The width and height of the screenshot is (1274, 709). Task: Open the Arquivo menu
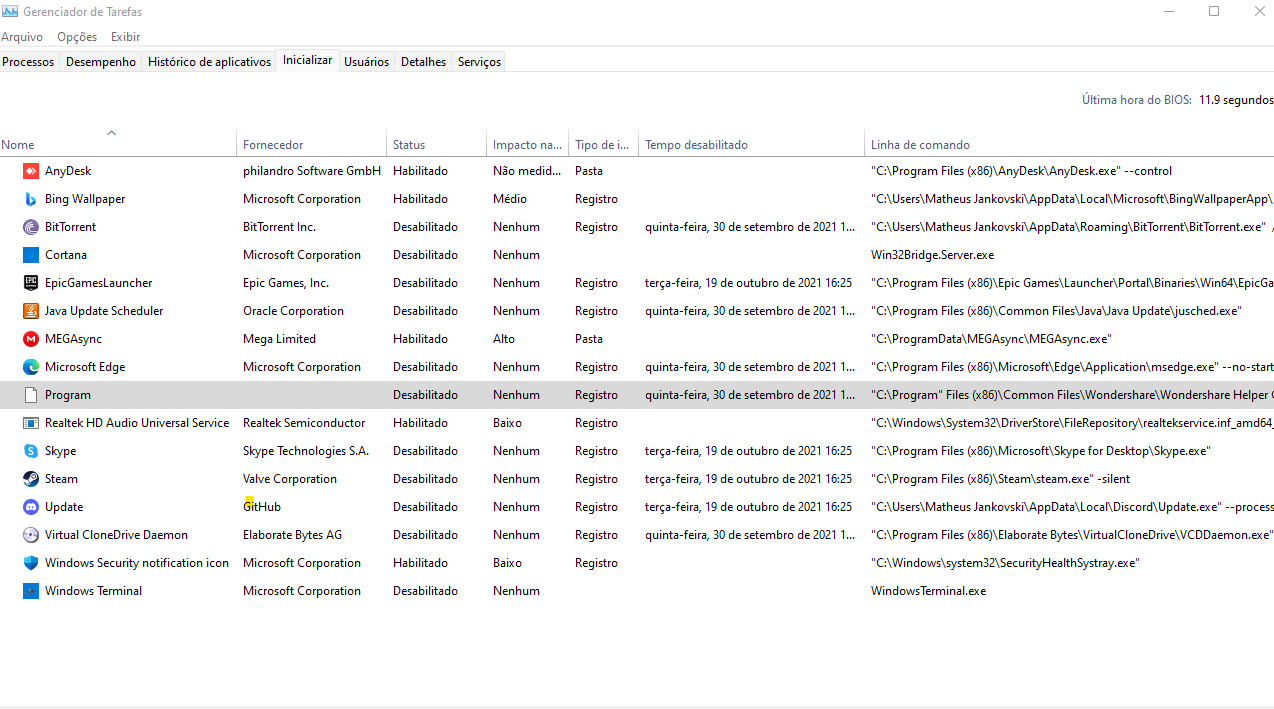[x=22, y=37]
